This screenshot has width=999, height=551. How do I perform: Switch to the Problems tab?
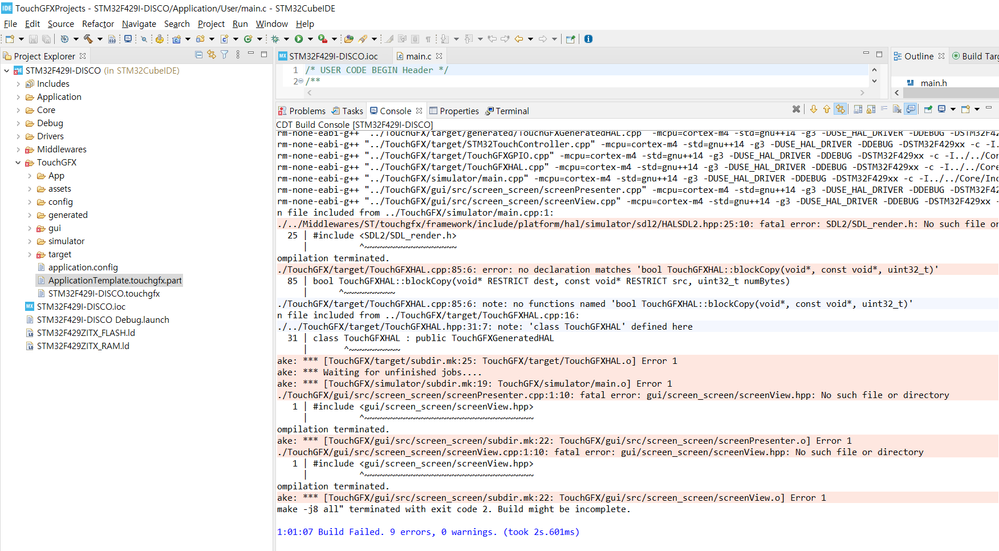302,111
